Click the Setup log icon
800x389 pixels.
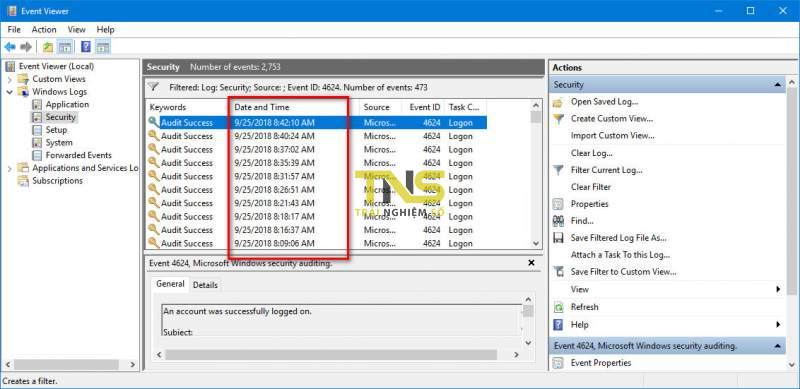pos(37,130)
